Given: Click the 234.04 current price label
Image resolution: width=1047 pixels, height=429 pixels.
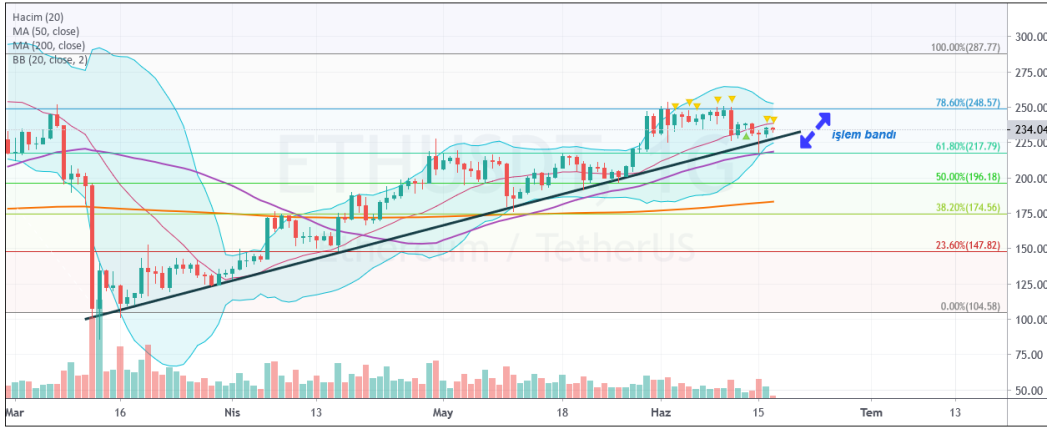Looking at the screenshot, I should click(x=1028, y=130).
